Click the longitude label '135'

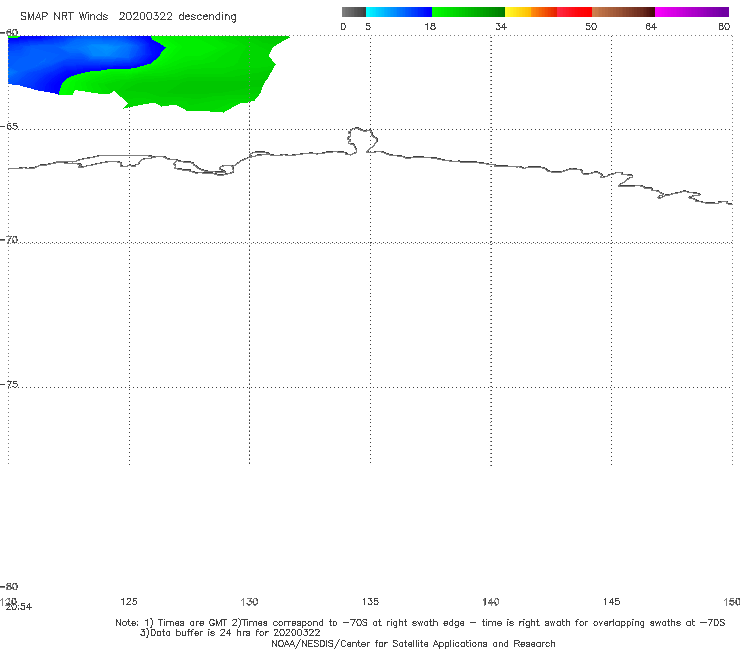click(370, 602)
